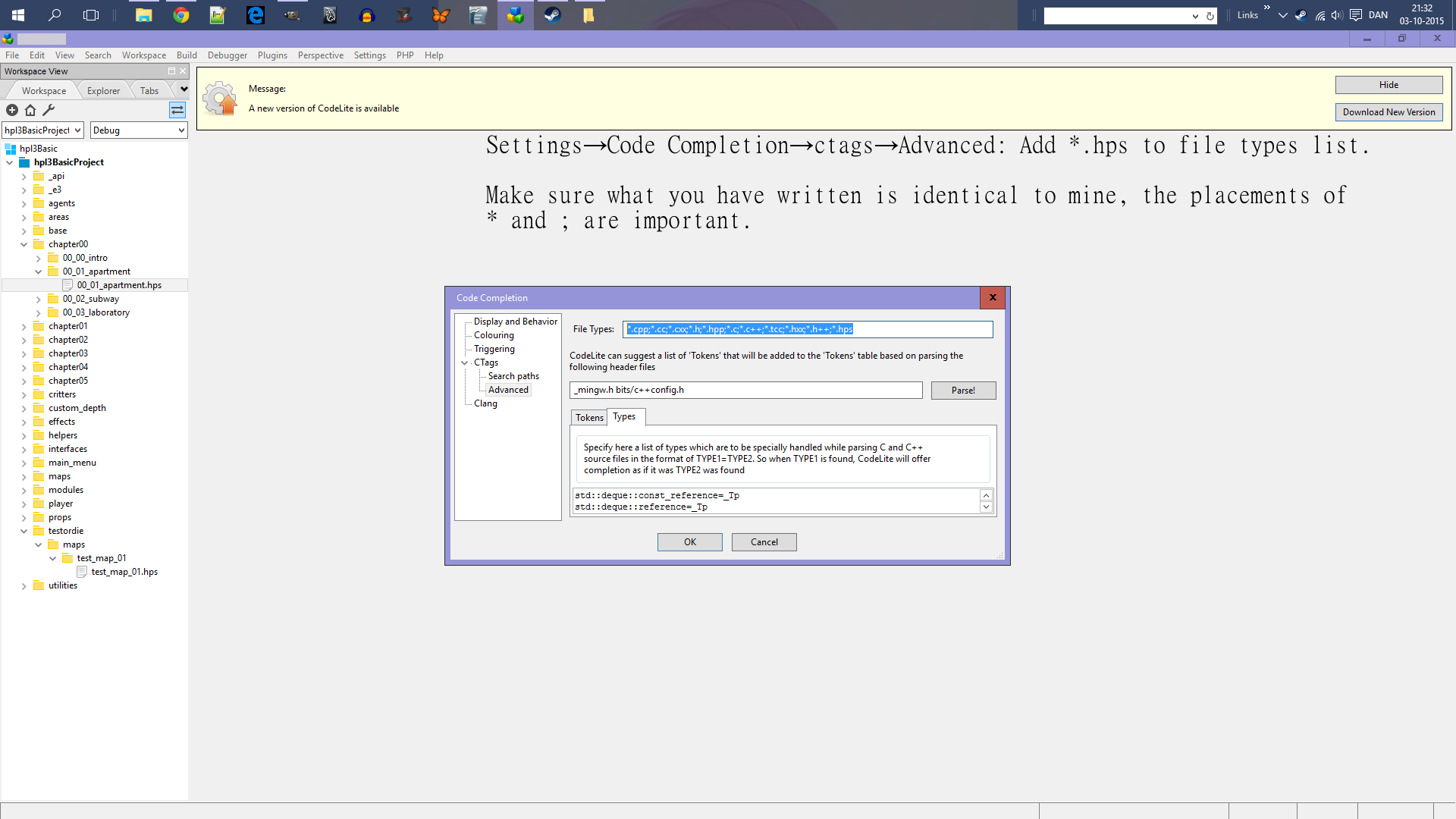Open the Plugins menu
The image size is (1456, 819).
[x=272, y=55]
